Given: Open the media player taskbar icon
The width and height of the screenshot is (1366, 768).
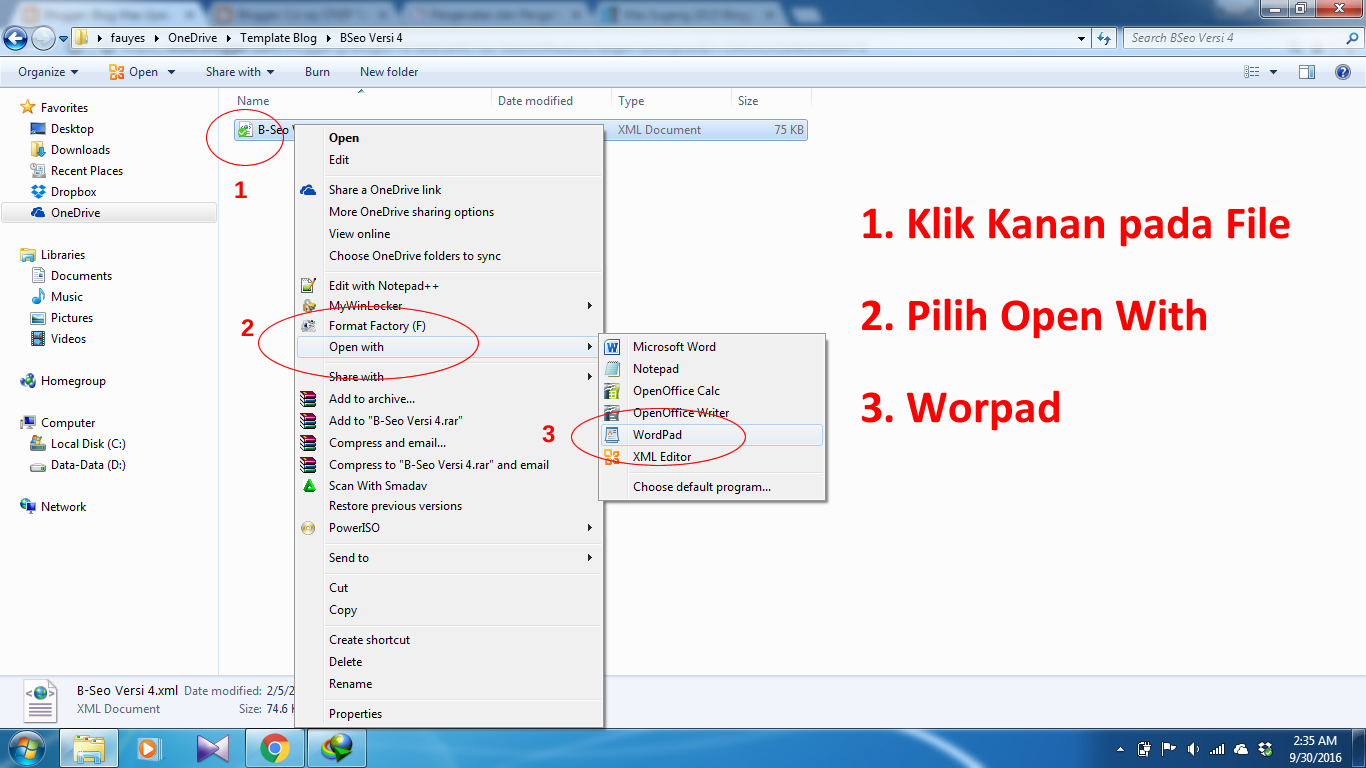Looking at the screenshot, I should (x=149, y=748).
